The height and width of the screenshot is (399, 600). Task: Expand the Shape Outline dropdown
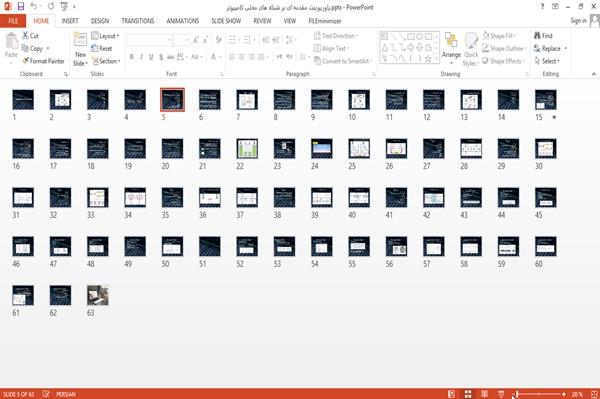tap(504, 48)
